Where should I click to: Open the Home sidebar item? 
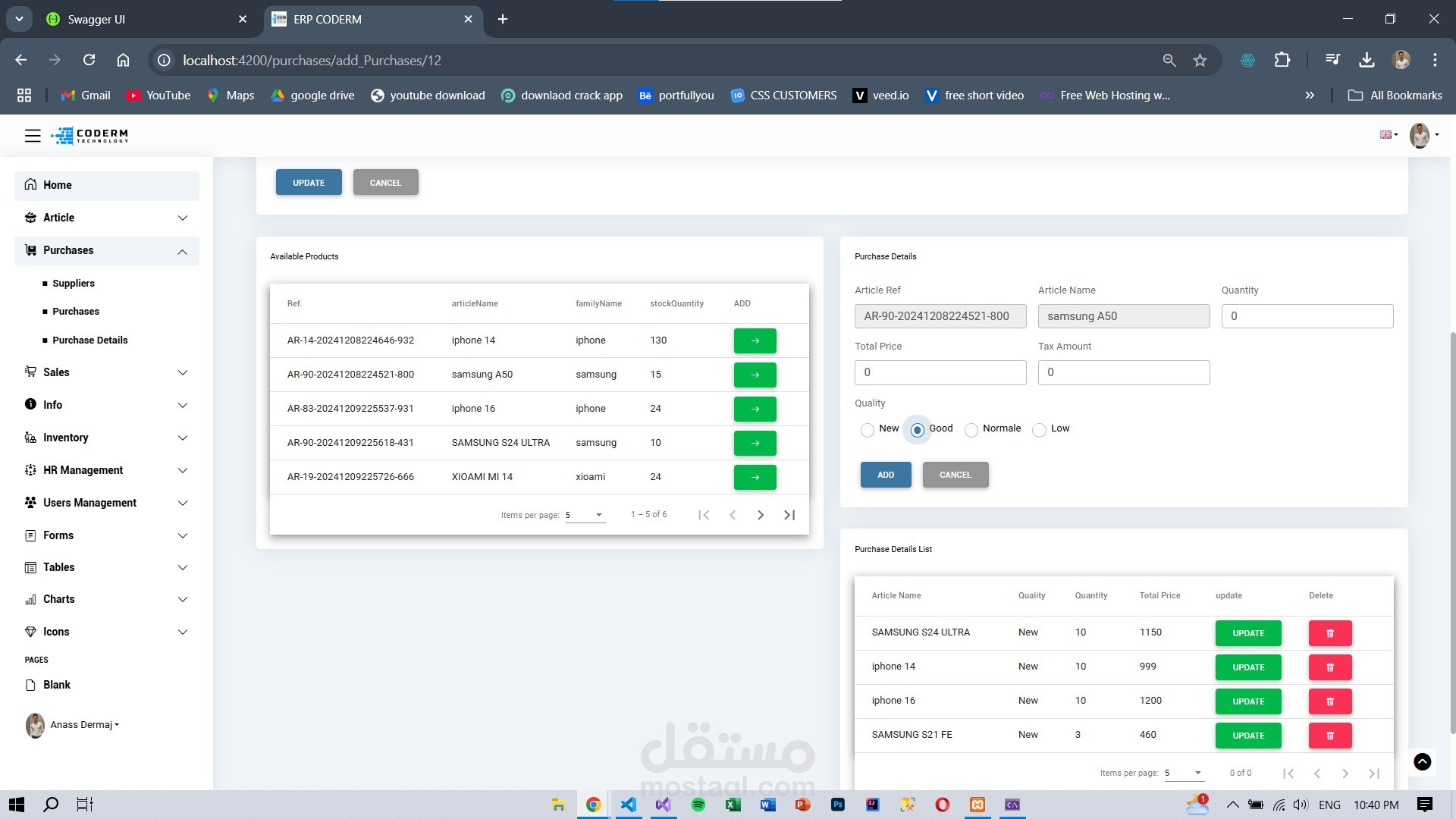pos(107,186)
